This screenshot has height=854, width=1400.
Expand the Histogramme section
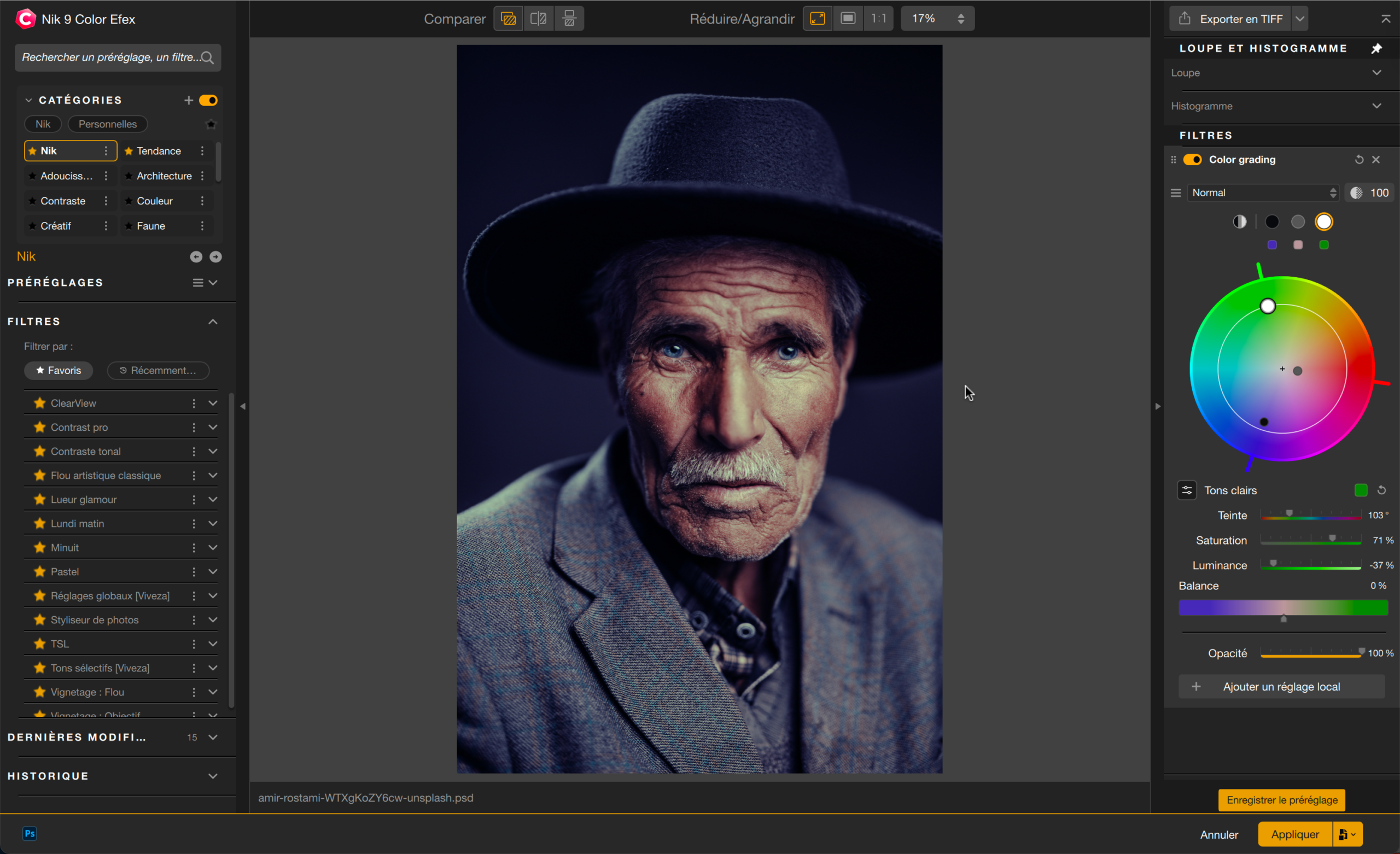[1377, 106]
